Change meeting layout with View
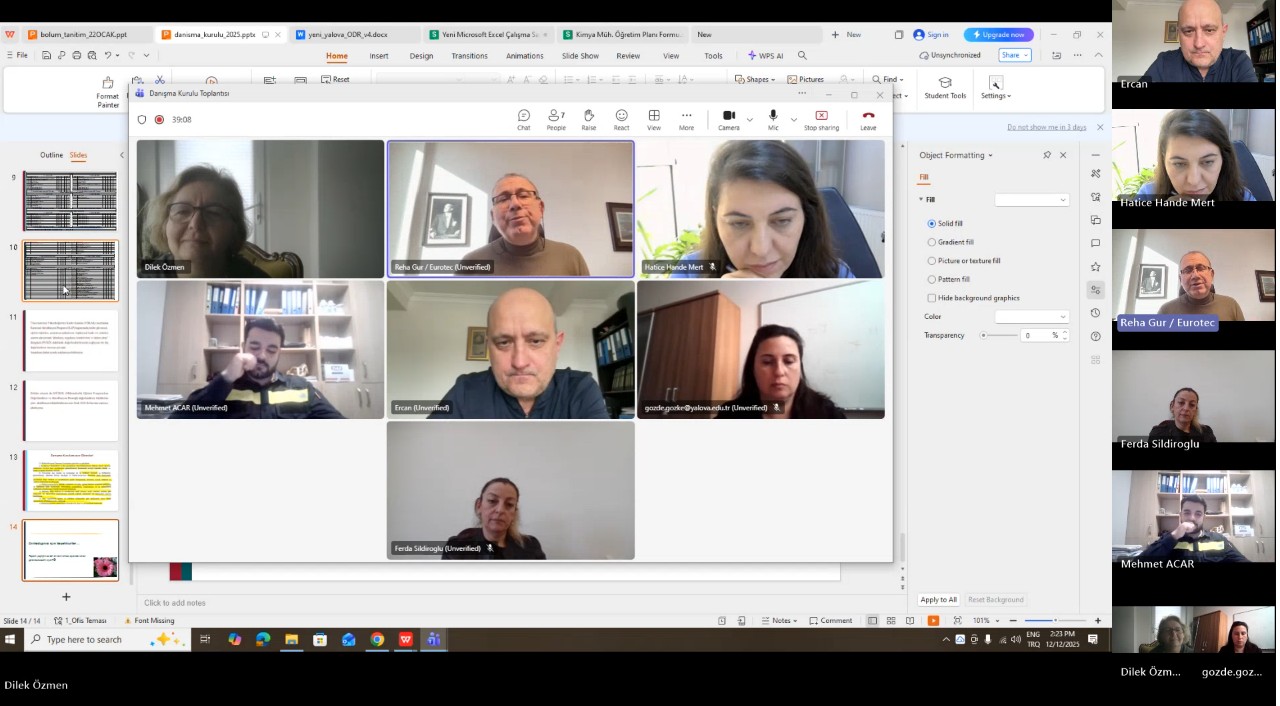 654,119
